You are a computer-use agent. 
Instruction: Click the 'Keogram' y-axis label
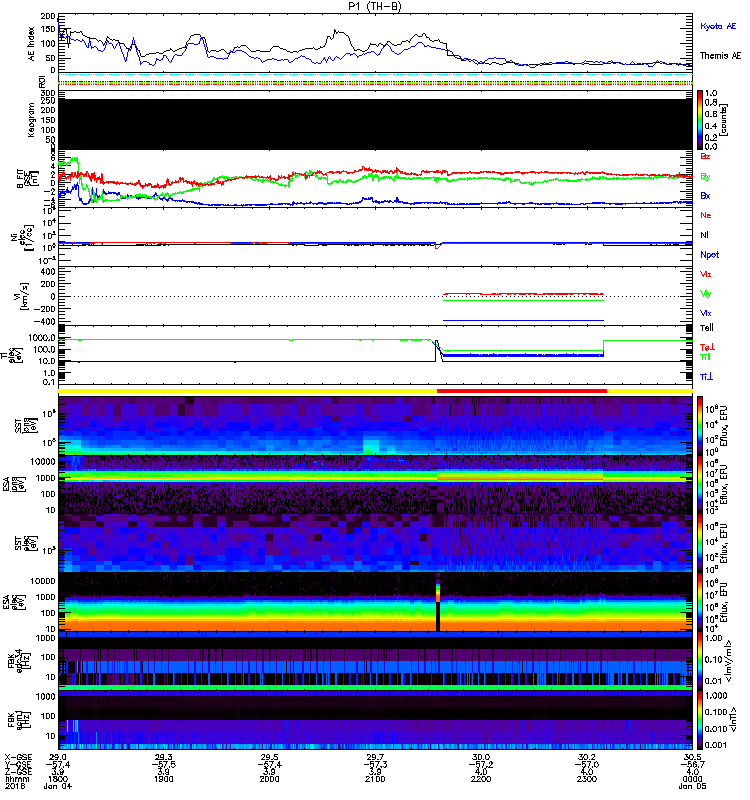point(32,120)
